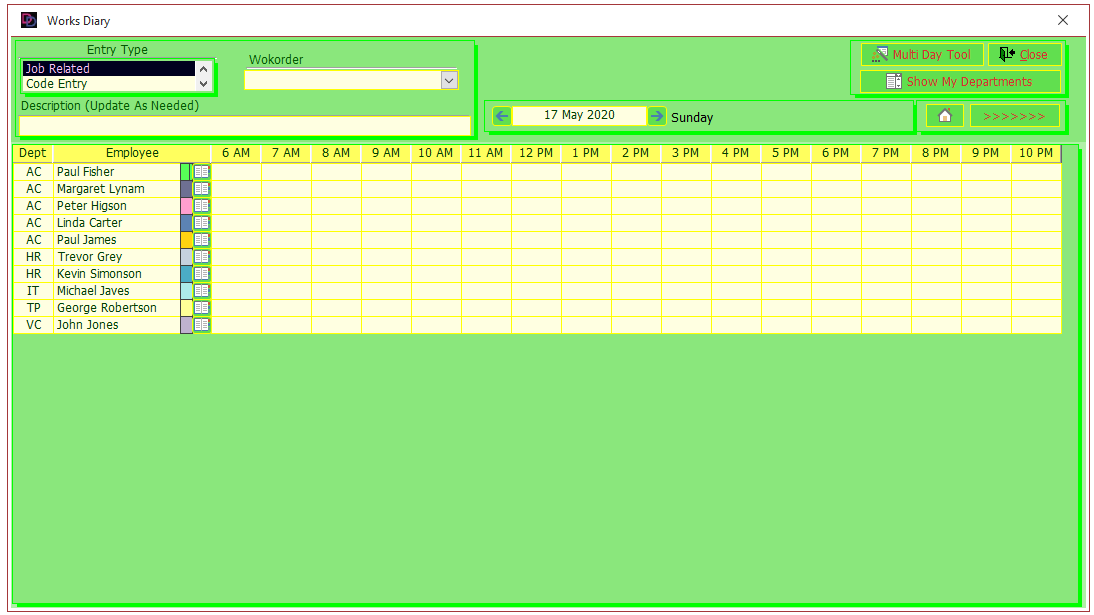Screen dimensions: 1094x615
Task: Click the >>>>>>> forward button
Action: 1014,116
